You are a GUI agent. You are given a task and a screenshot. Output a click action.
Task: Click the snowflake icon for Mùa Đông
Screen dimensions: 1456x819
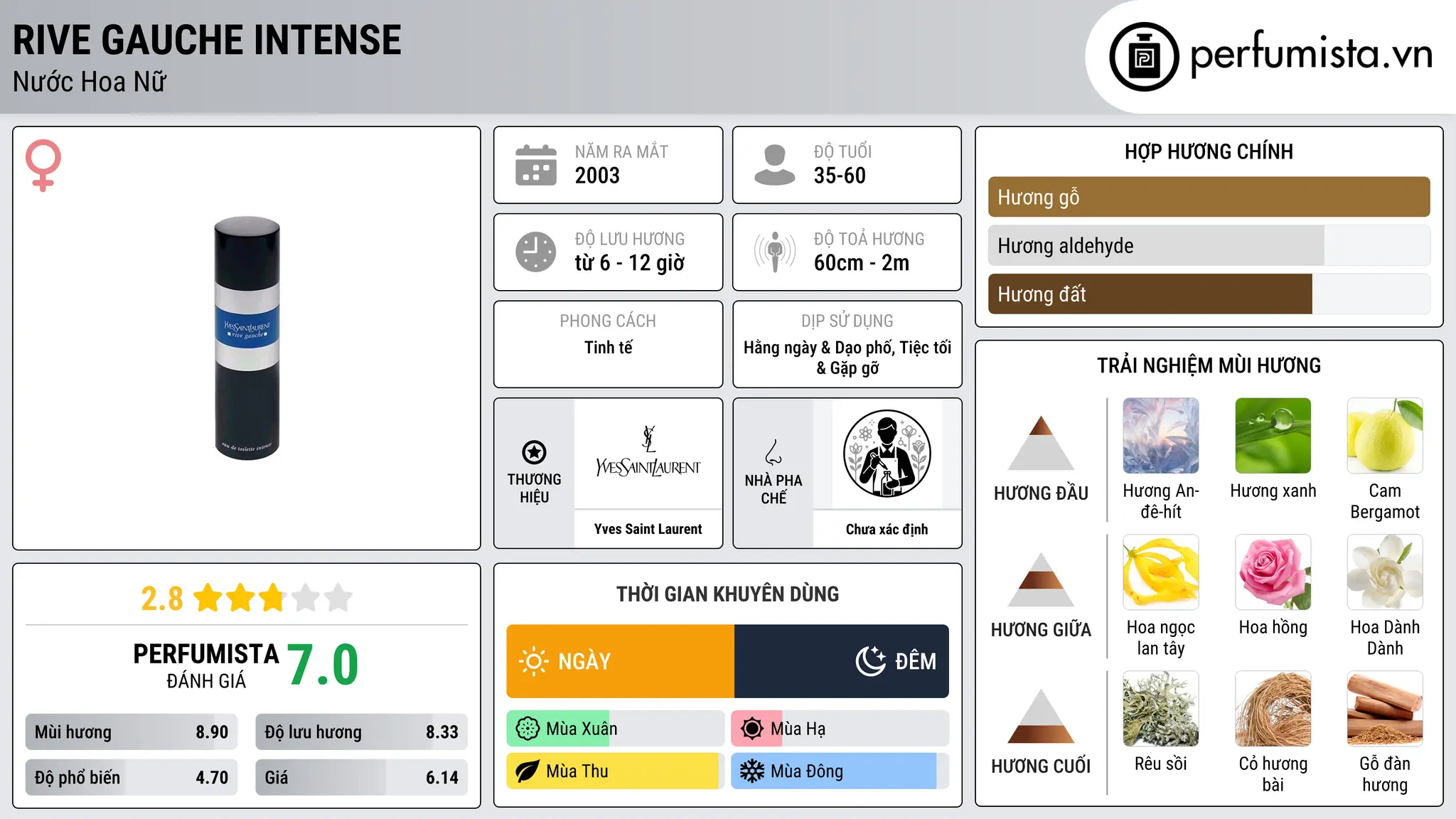(752, 771)
